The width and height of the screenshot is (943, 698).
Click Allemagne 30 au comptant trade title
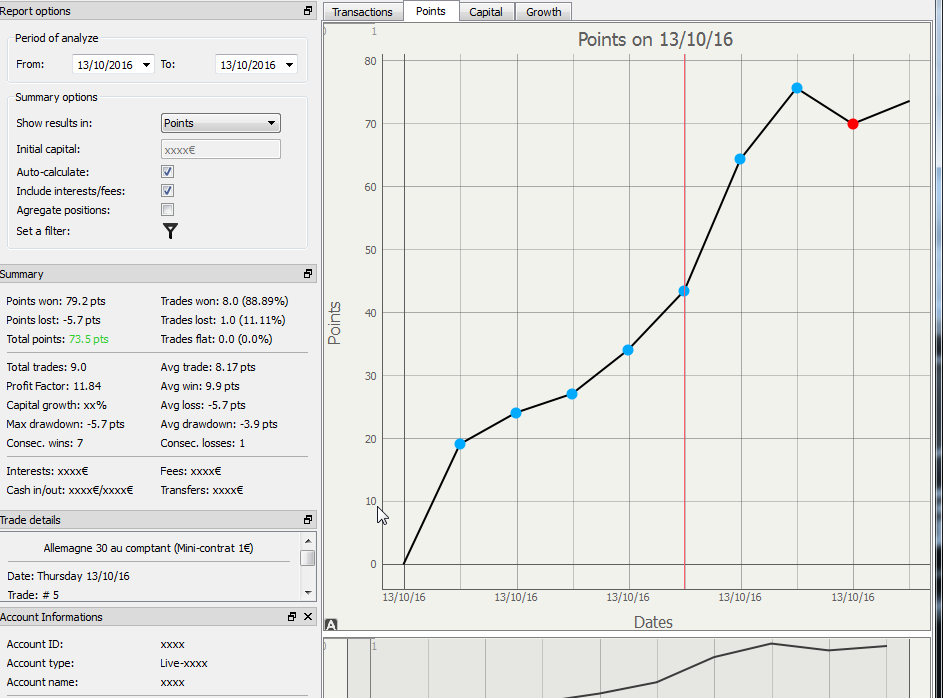(149, 548)
